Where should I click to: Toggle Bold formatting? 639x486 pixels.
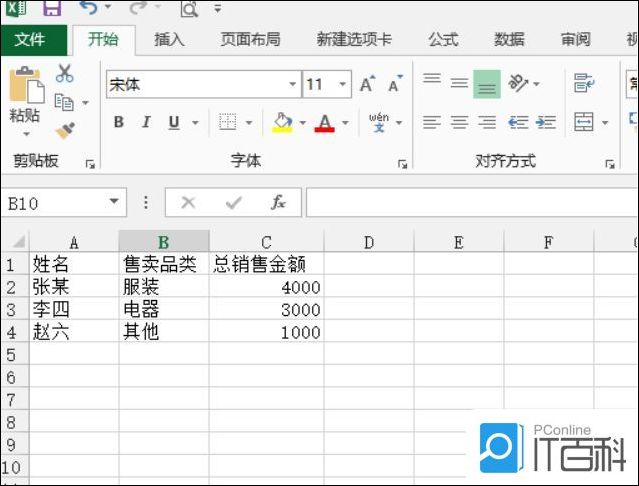coord(119,122)
